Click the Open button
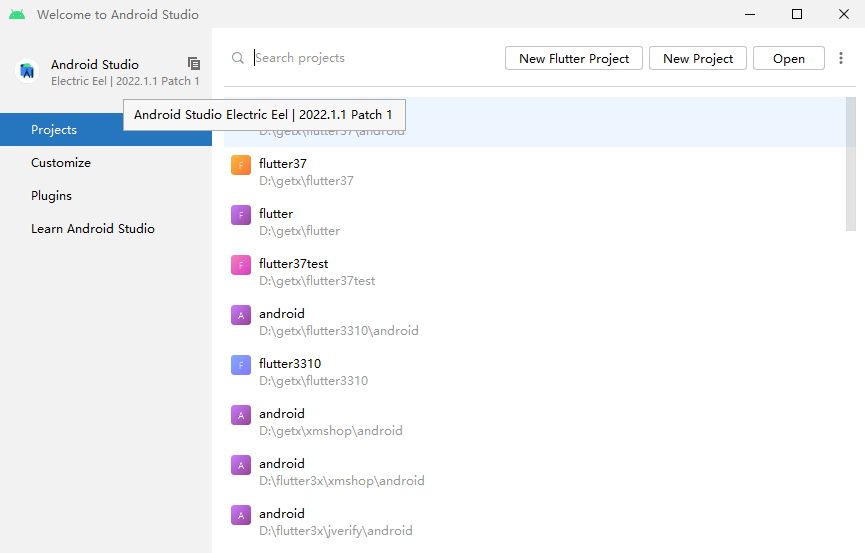This screenshot has height=553, width=865. click(x=789, y=59)
